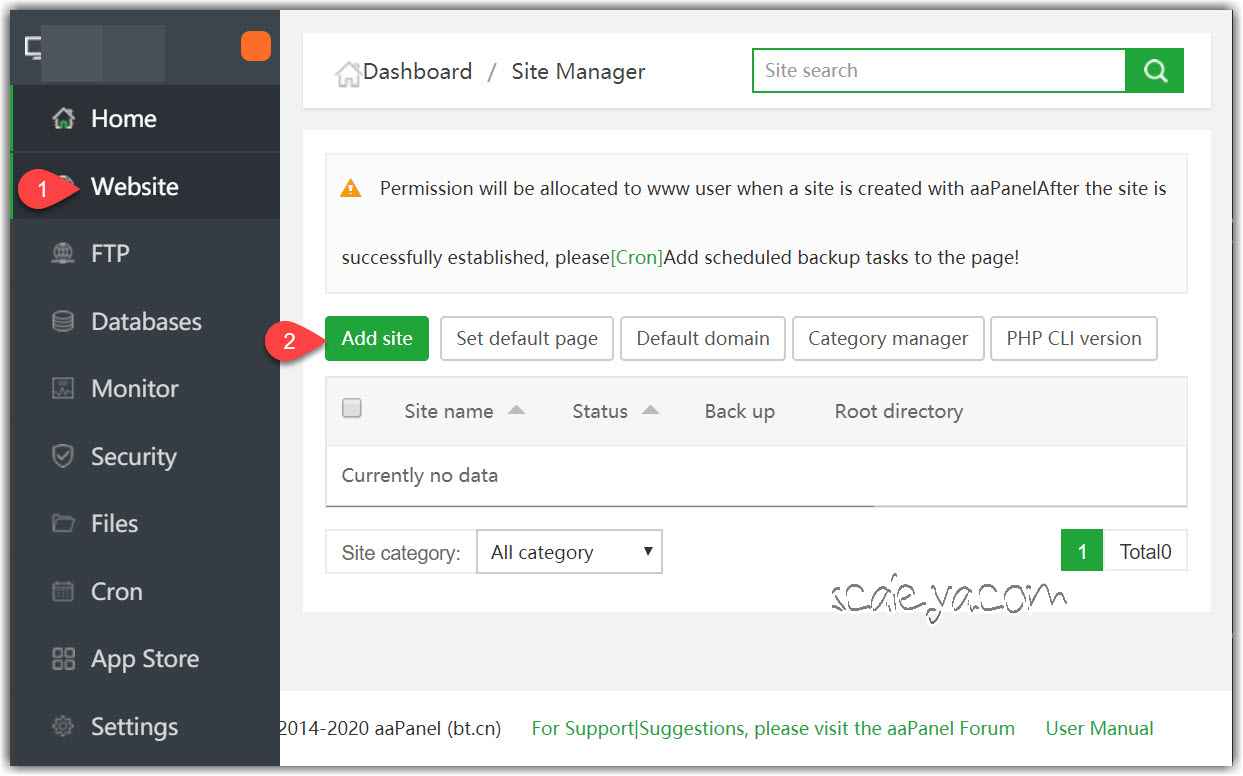Click the Files folder icon
1243x776 pixels.
tap(63, 524)
